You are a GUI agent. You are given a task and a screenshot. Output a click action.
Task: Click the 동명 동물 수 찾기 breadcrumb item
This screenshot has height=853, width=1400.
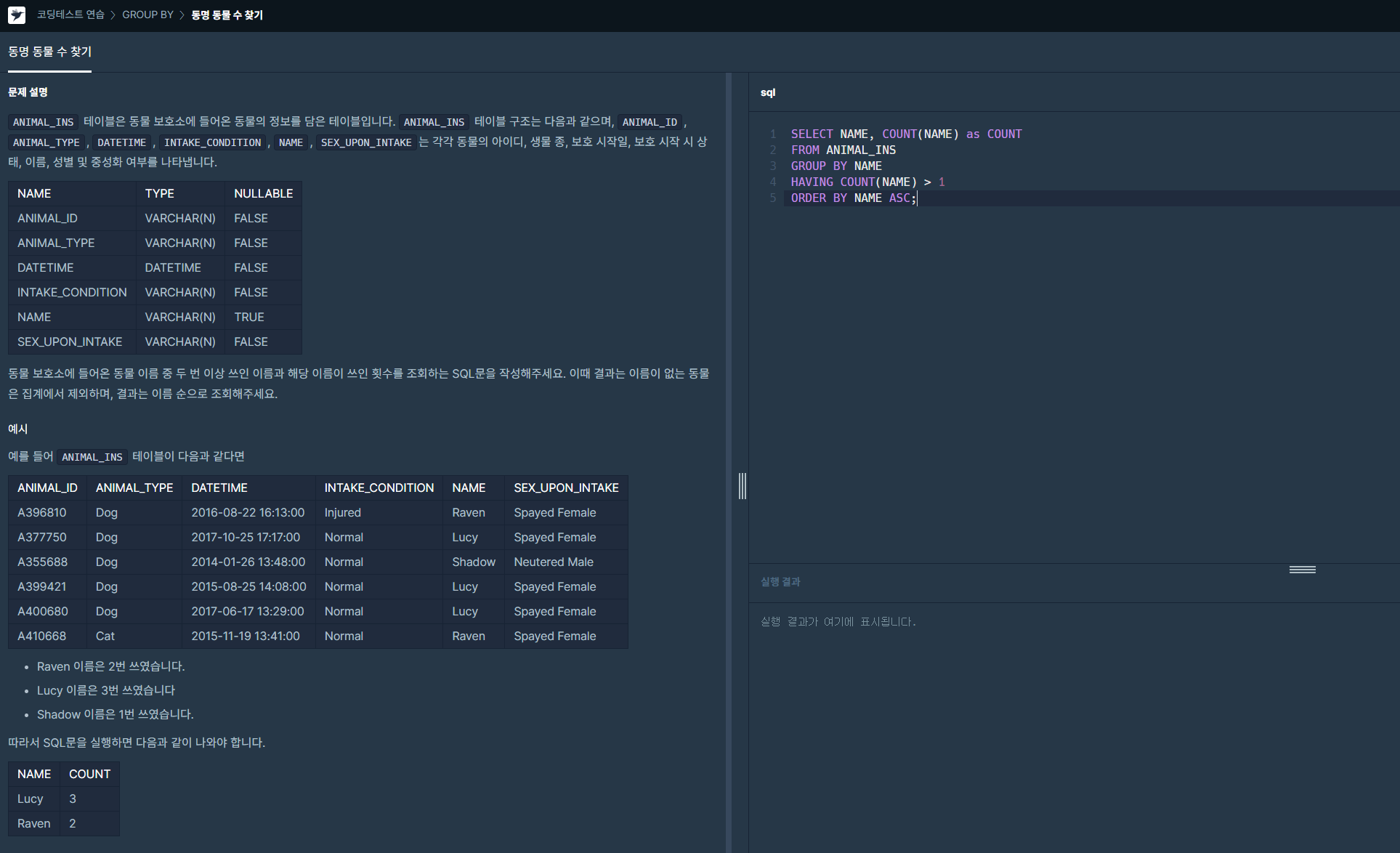click(x=227, y=15)
